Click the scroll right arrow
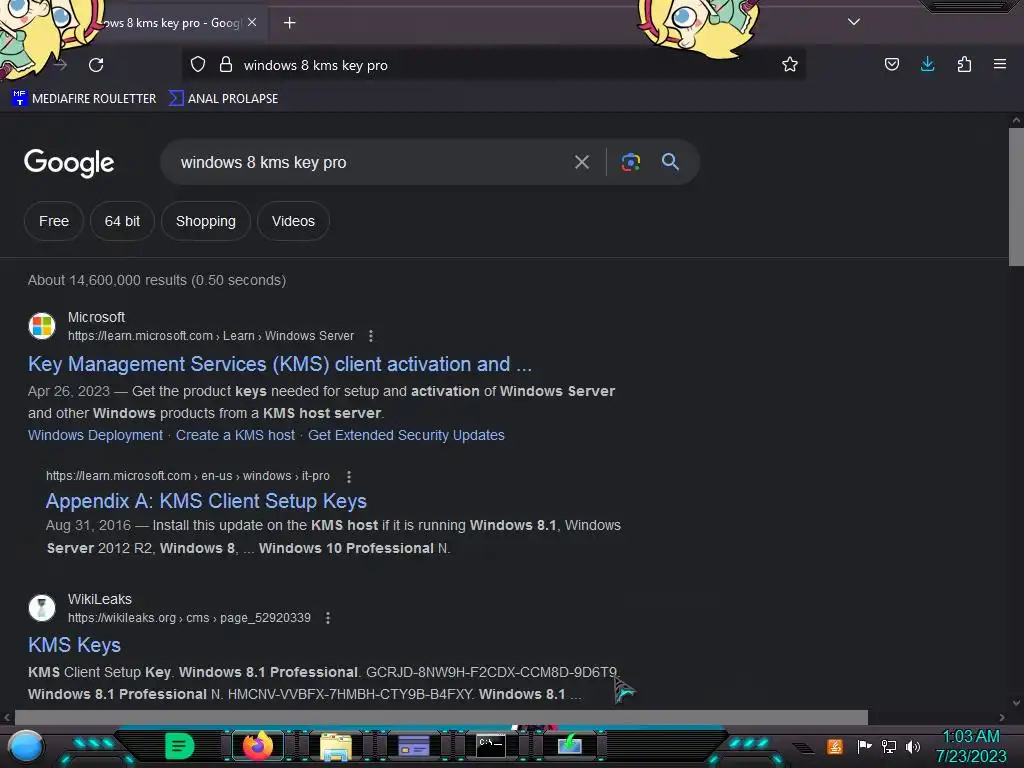The height and width of the screenshot is (768, 1024). coord(1002,717)
